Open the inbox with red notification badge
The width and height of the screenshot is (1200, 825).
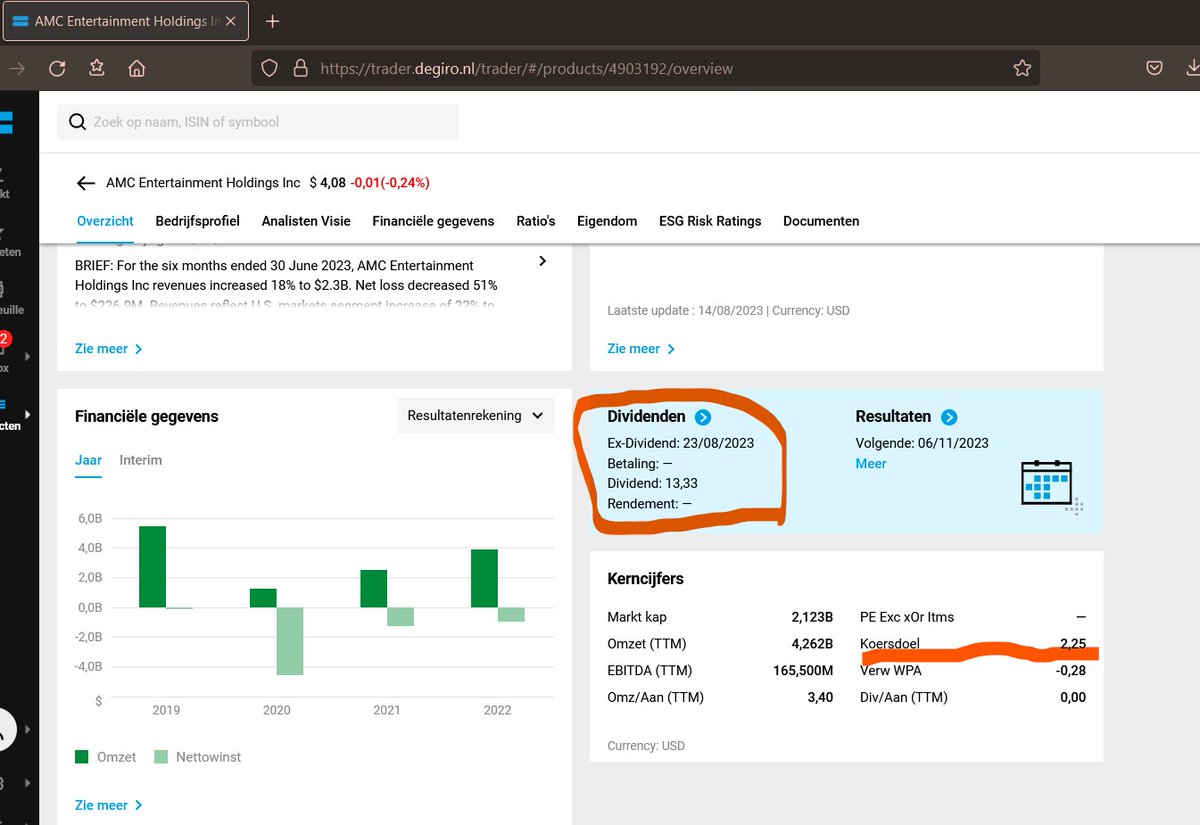5,350
